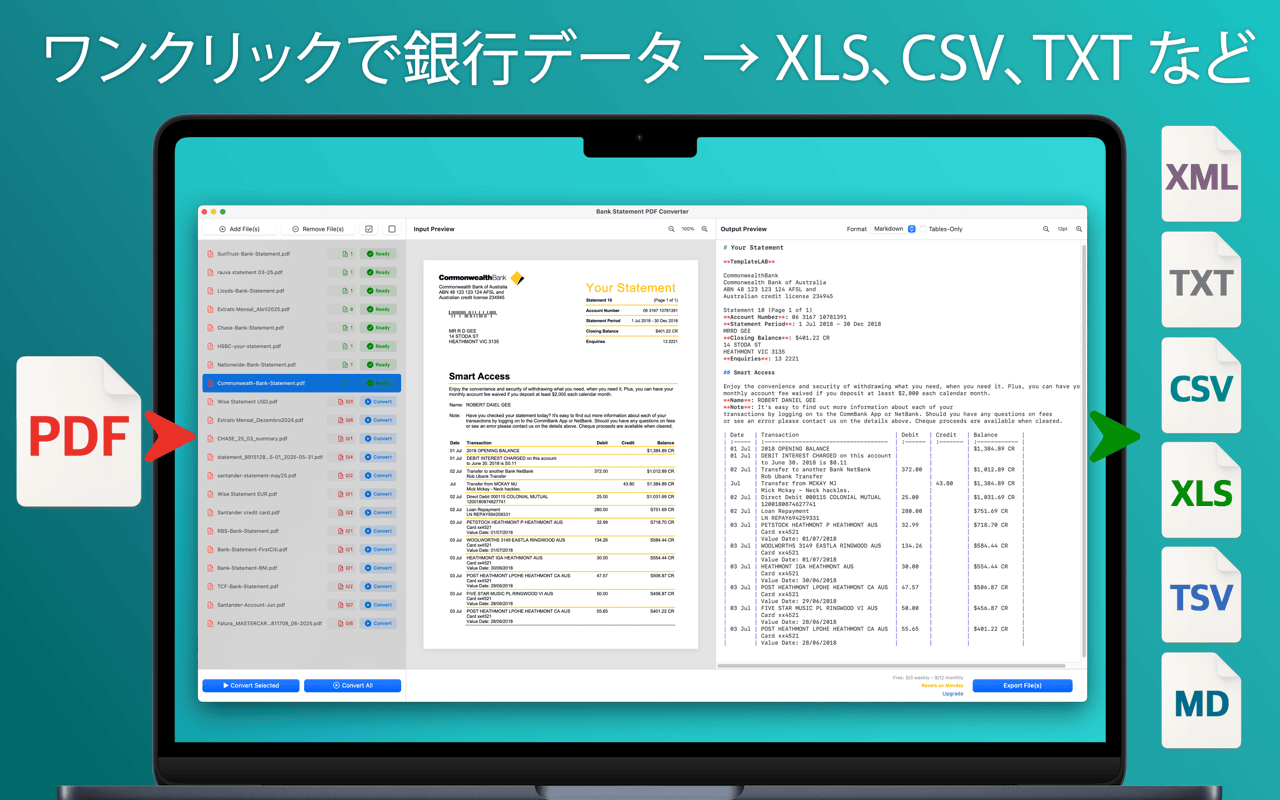
Task: Click the Output Preview horizontal scrollbar
Action: [x=893, y=665]
